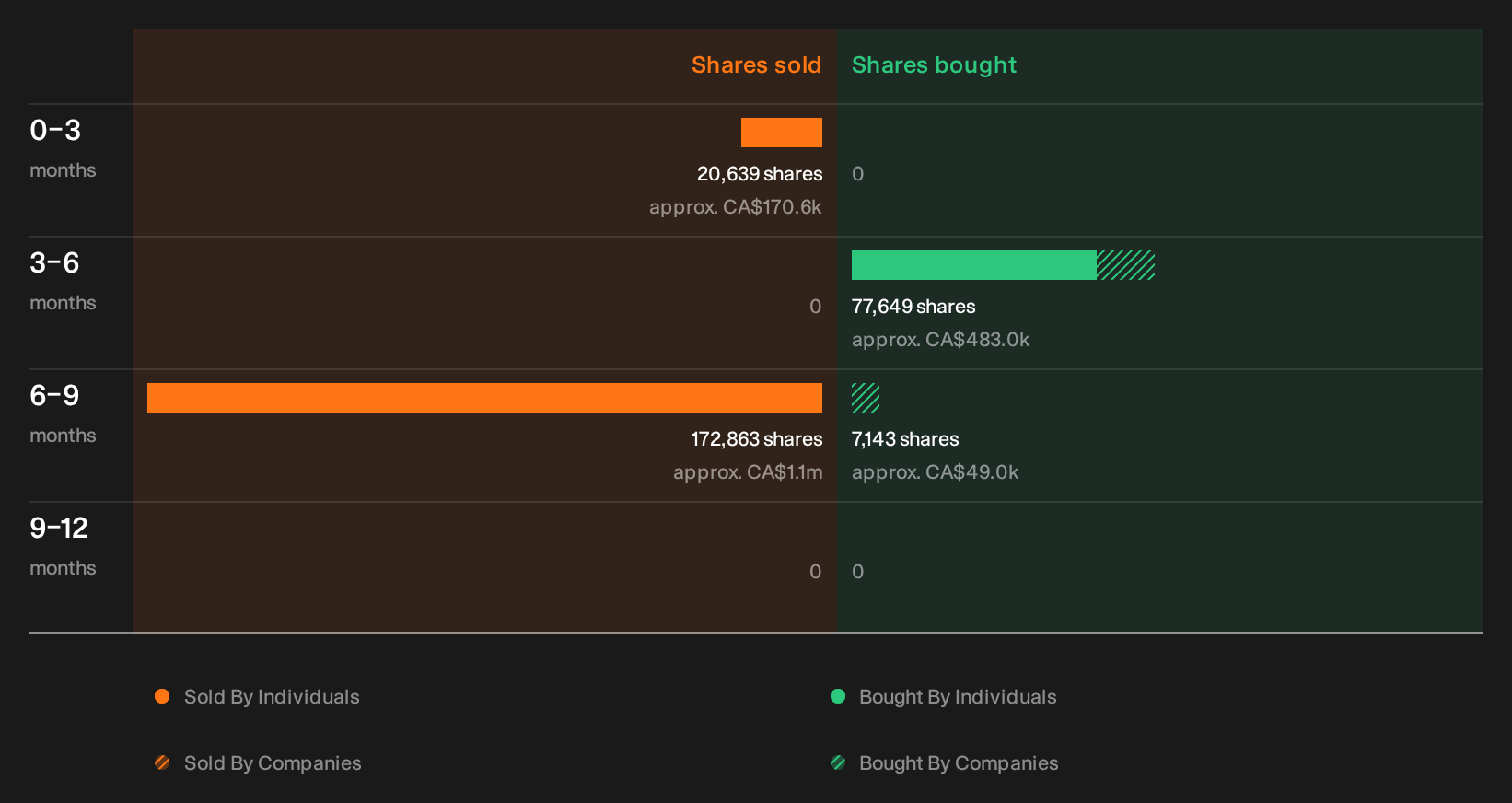Click the 77,649 shares value

[913, 307]
